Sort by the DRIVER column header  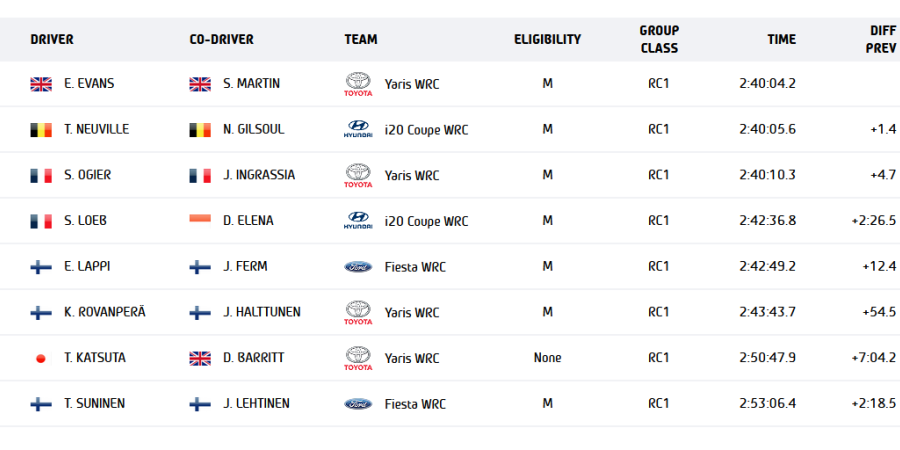tap(52, 40)
